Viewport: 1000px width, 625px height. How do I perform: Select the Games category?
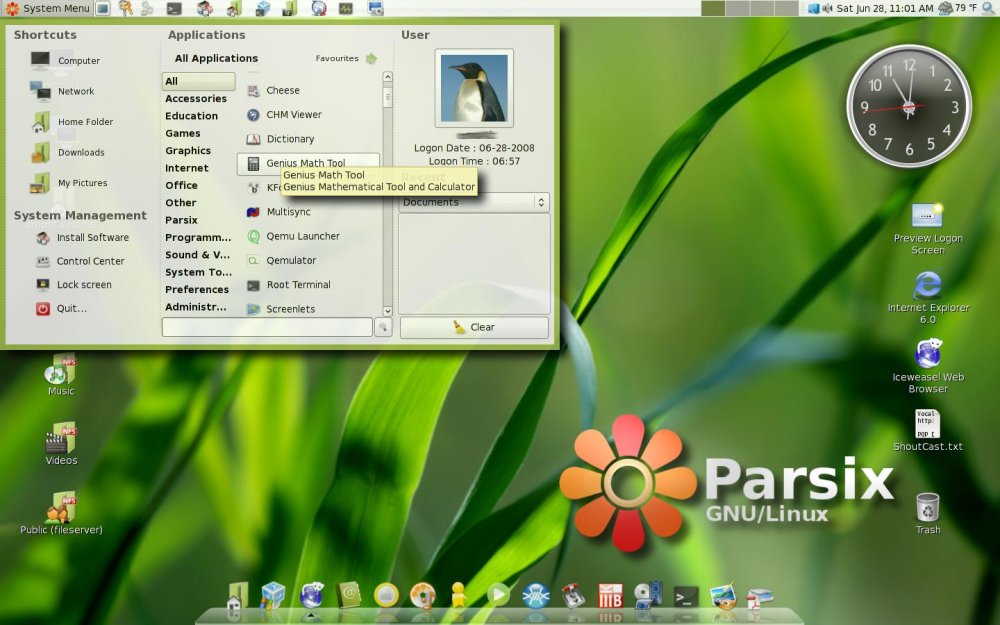click(x=183, y=133)
